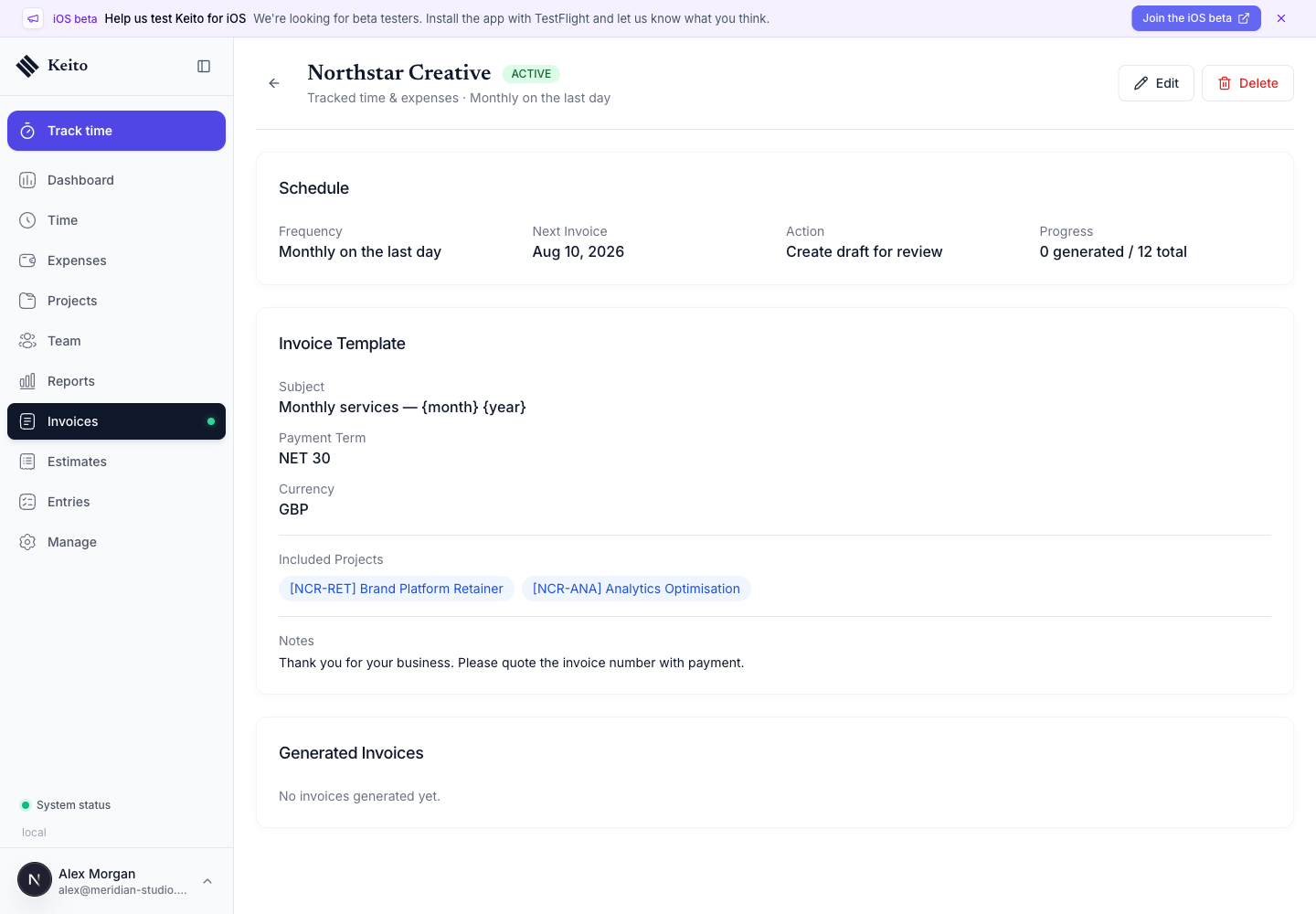The width and height of the screenshot is (1316, 914).
Task: Click the trash icon on Delete
Action: coord(1225,83)
